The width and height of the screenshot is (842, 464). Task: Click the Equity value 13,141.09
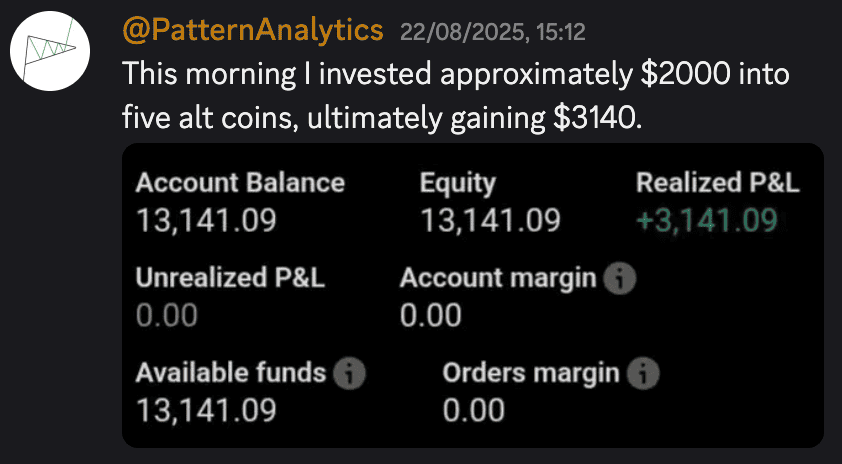coord(490,220)
